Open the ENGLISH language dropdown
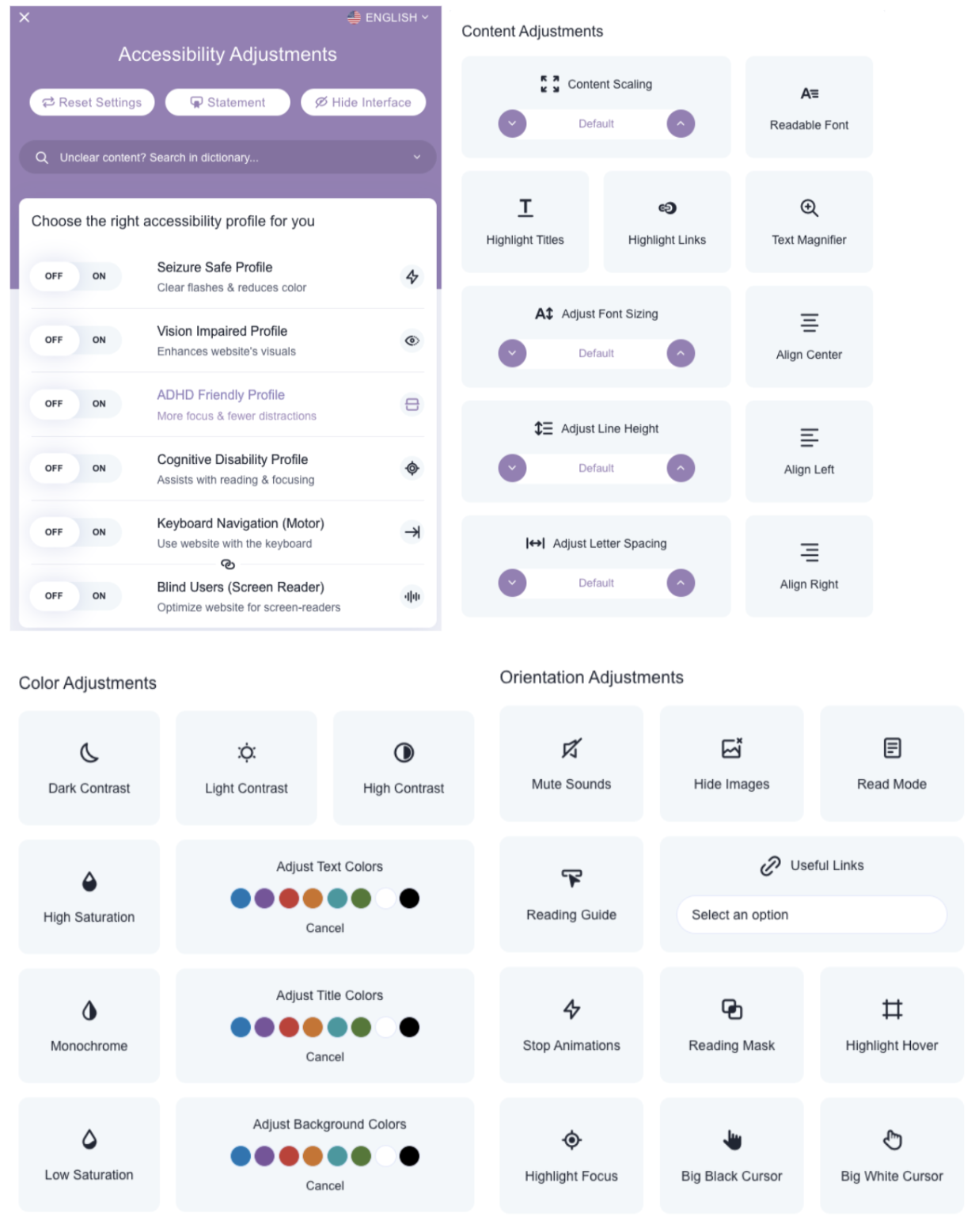975x1232 pixels. click(x=389, y=17)
